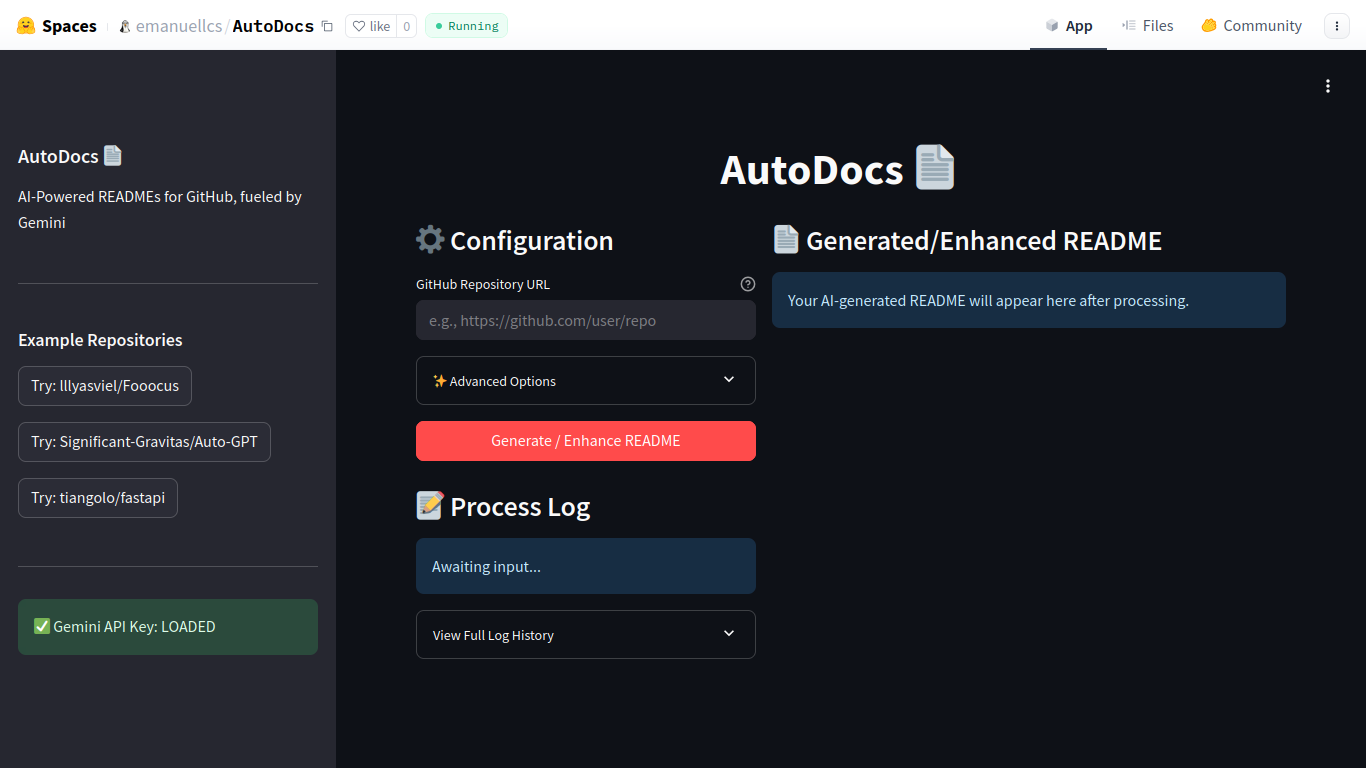Click the Running status badge
Screen dimensions: 1366x768
(x=466, y=26)
